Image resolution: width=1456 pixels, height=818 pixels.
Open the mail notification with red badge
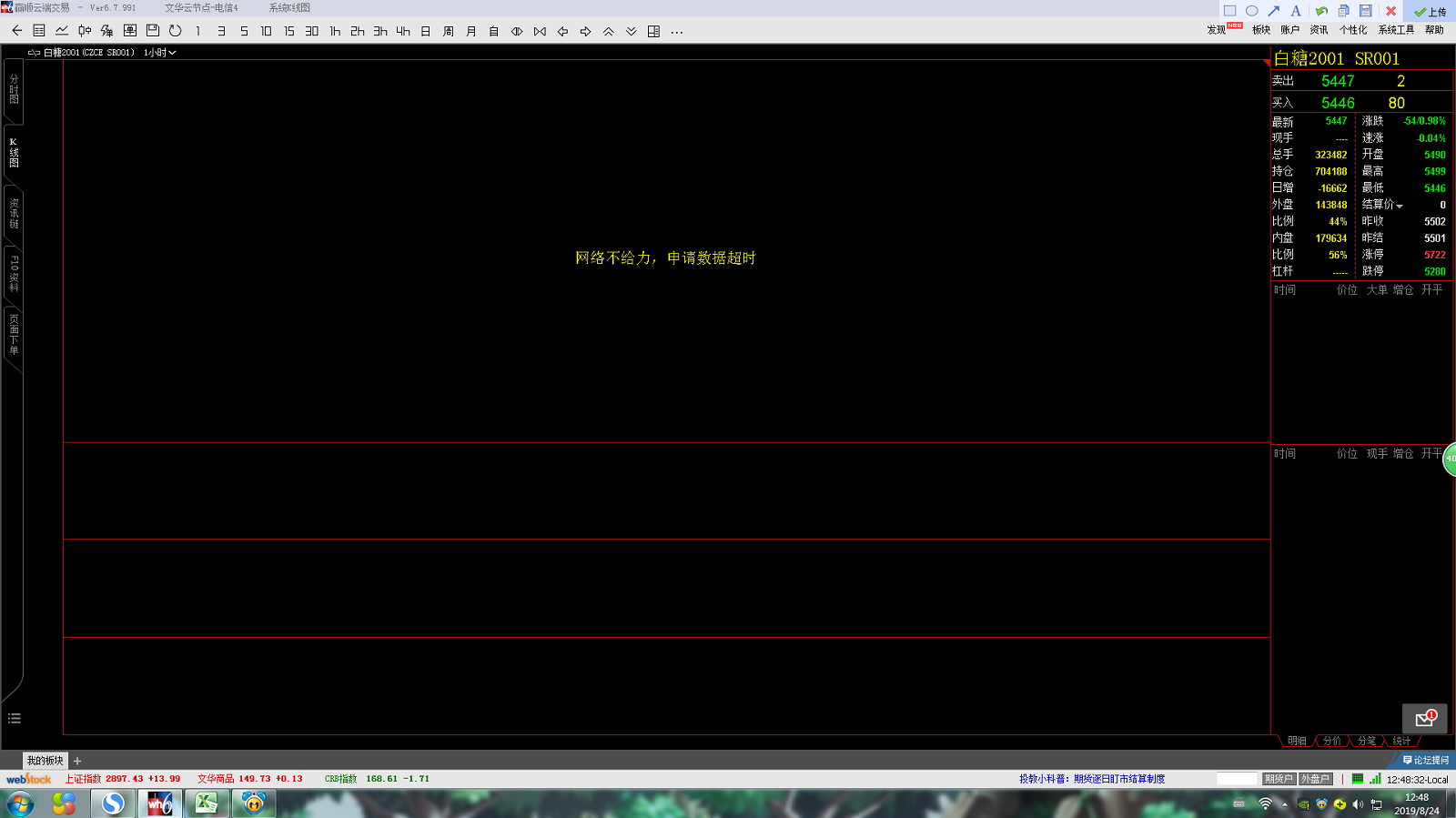tap(1424, 719)
